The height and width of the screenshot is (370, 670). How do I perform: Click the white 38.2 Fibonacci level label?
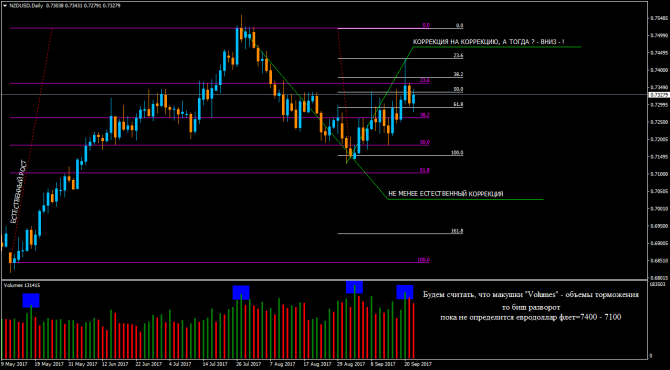[458, 74]
